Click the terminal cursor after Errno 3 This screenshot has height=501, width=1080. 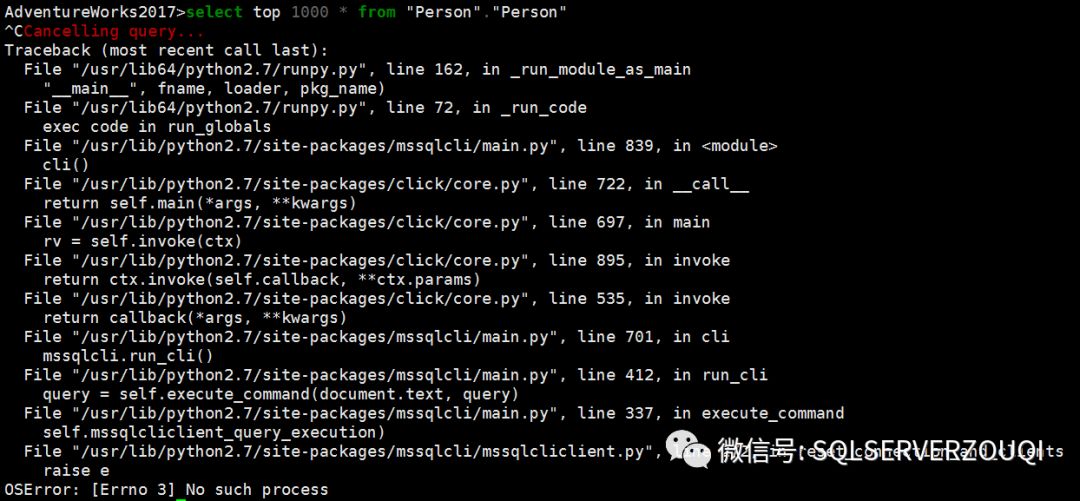click(180, 490)
